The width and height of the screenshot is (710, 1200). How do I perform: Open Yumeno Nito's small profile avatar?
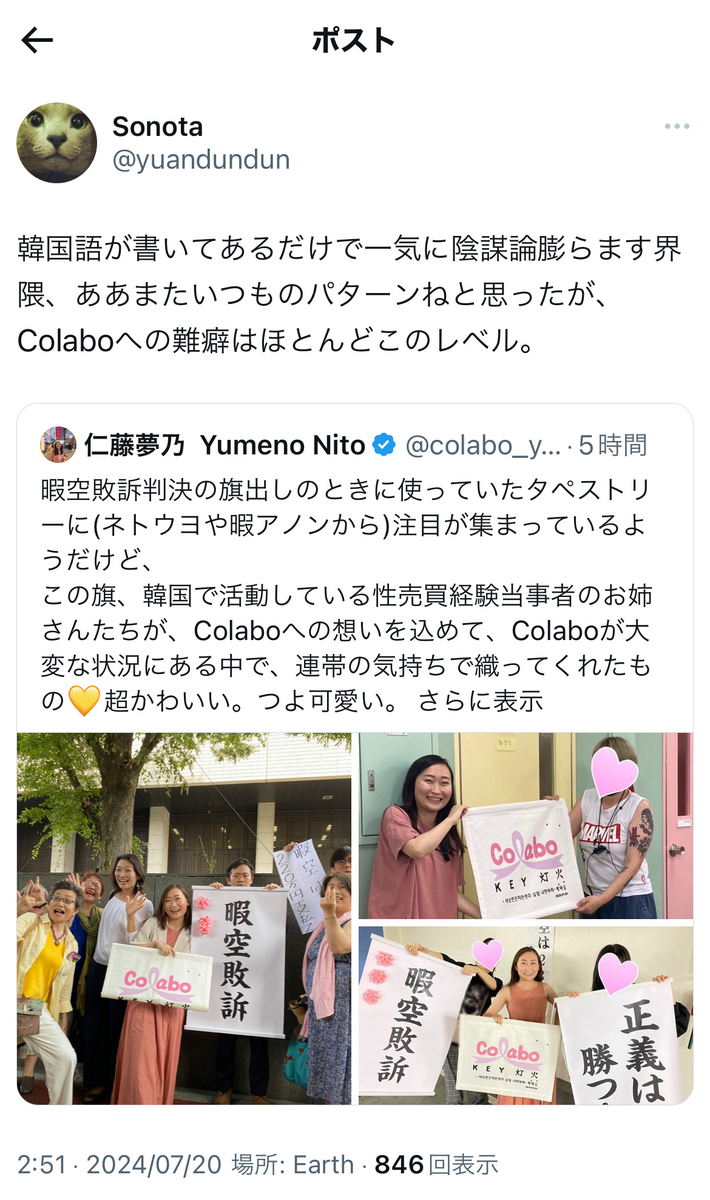[58, 444]
